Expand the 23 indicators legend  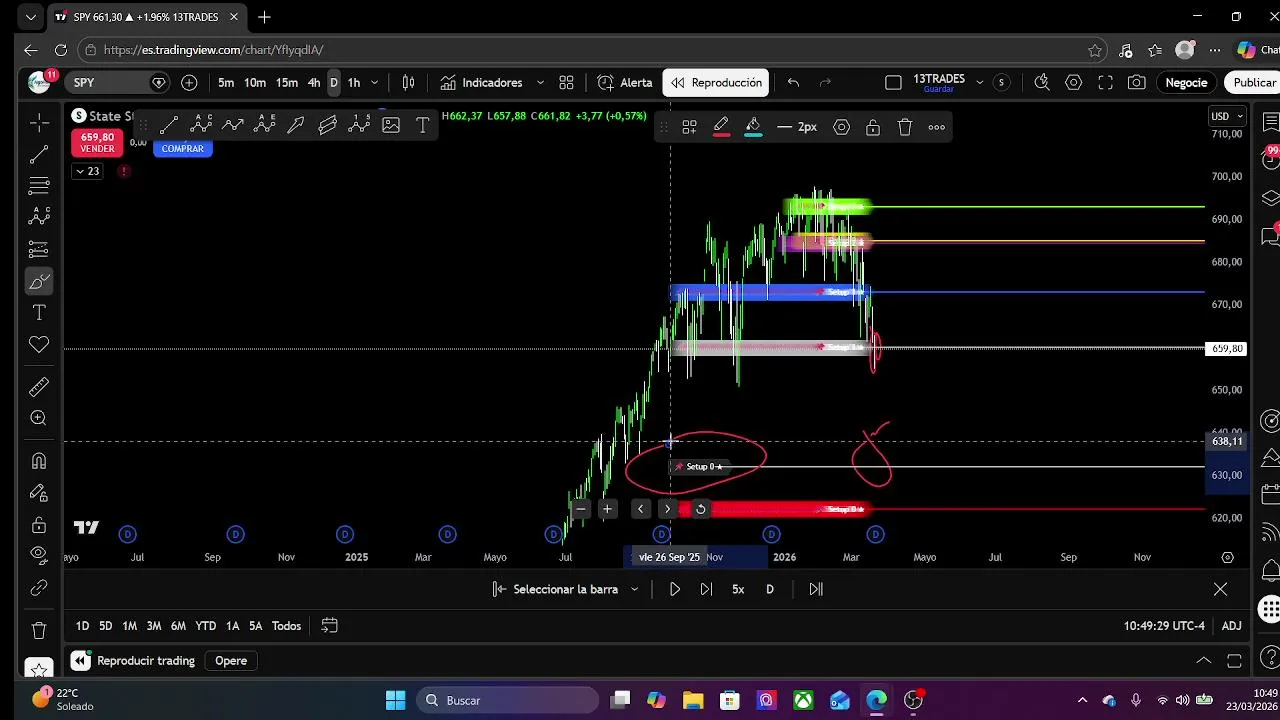point(87,171)
